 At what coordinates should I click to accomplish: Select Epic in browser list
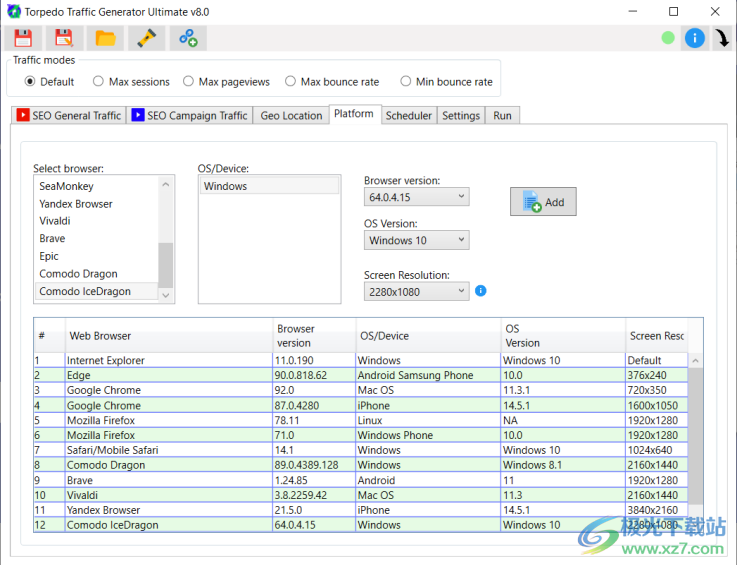(97, 256)
